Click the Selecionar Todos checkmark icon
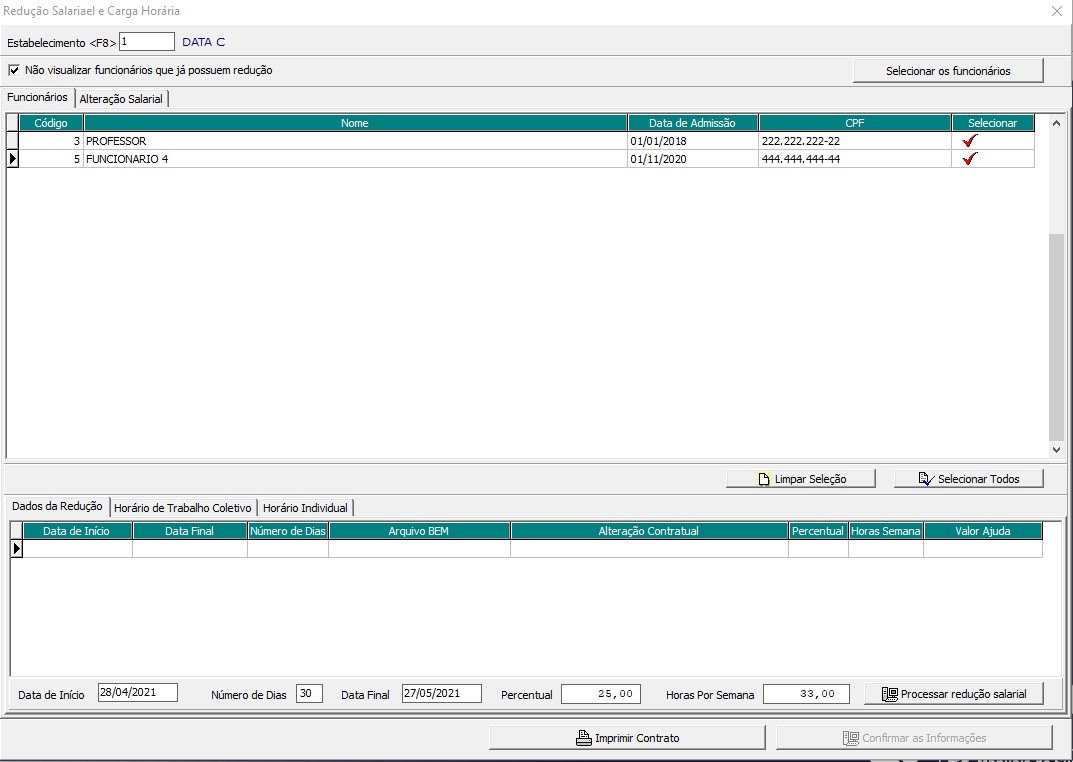This screenshot has height=762, width=1073. [926, 479]
